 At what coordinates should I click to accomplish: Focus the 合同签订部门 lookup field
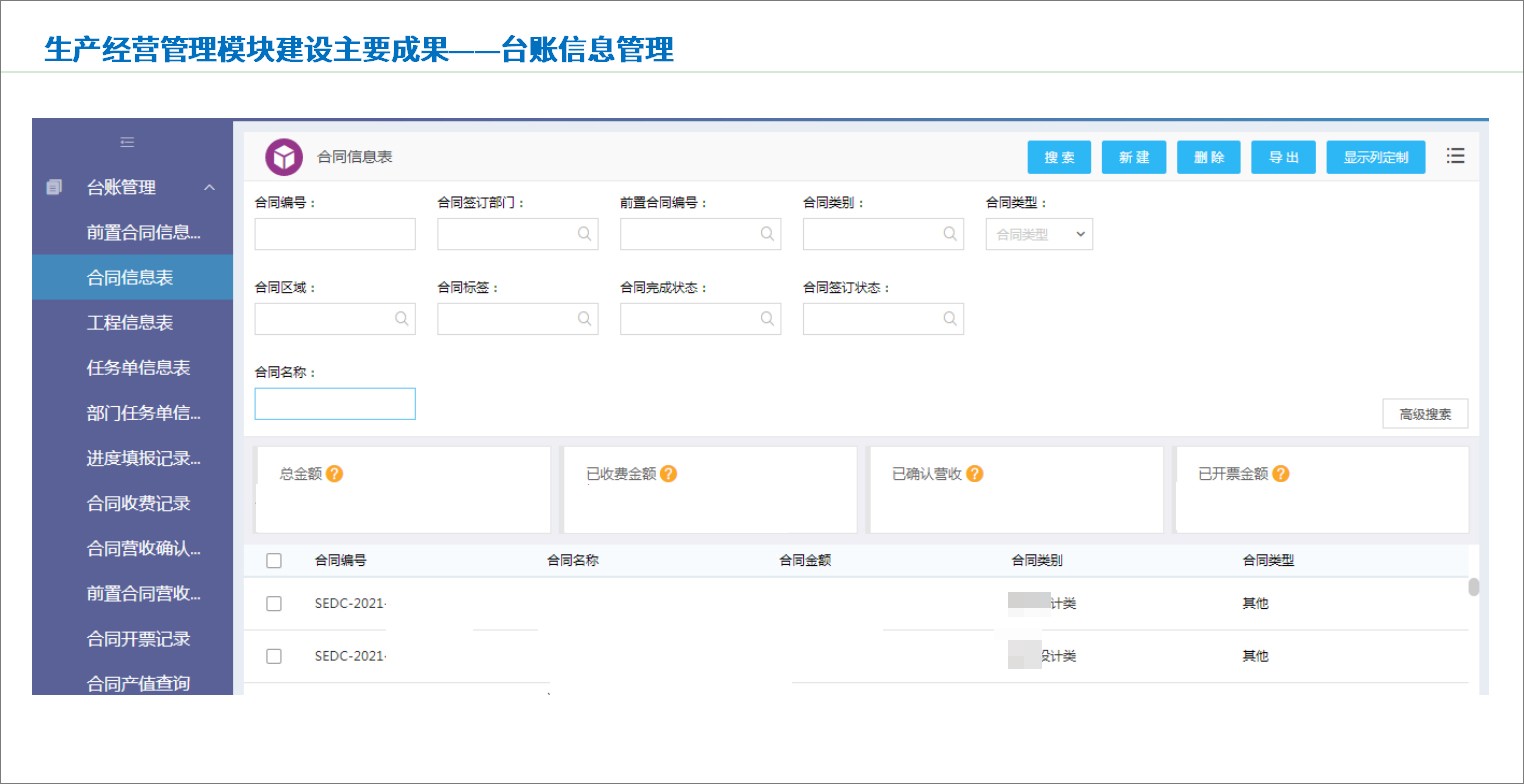[518, 234]
